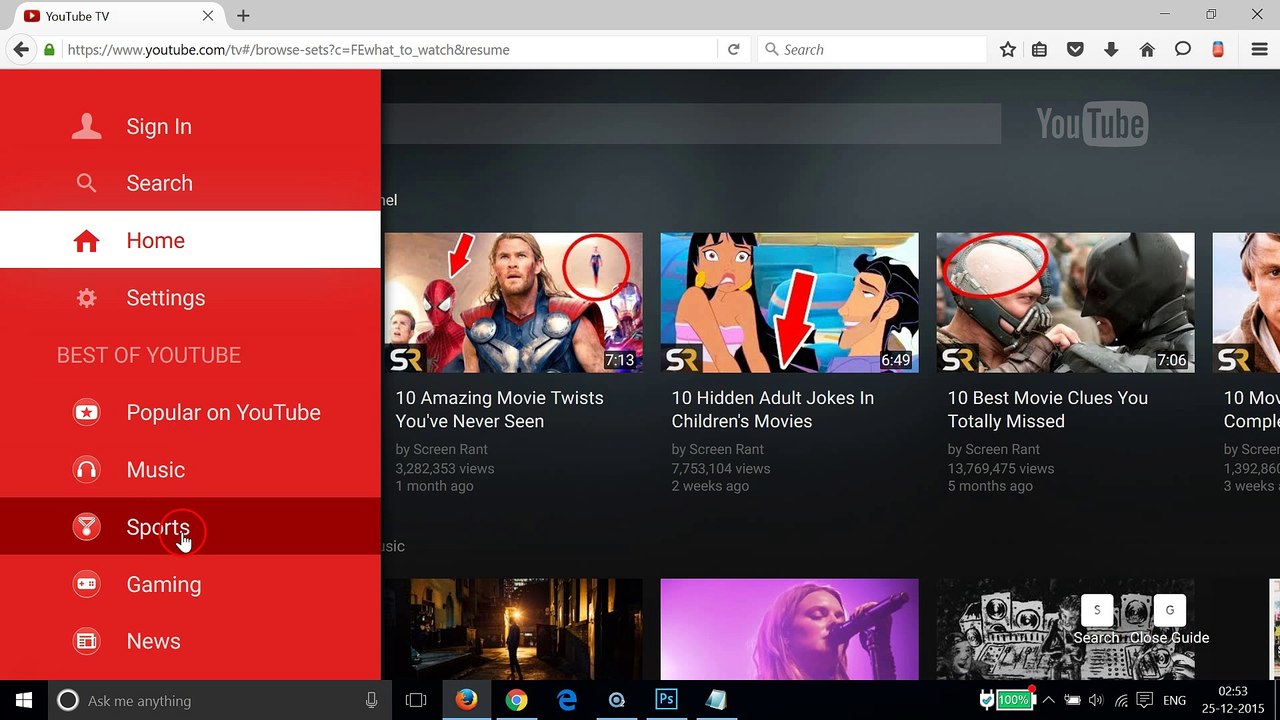Screen dimensions: 1280x720
Task: Select Search in the red sidebar
Action: 190,183
